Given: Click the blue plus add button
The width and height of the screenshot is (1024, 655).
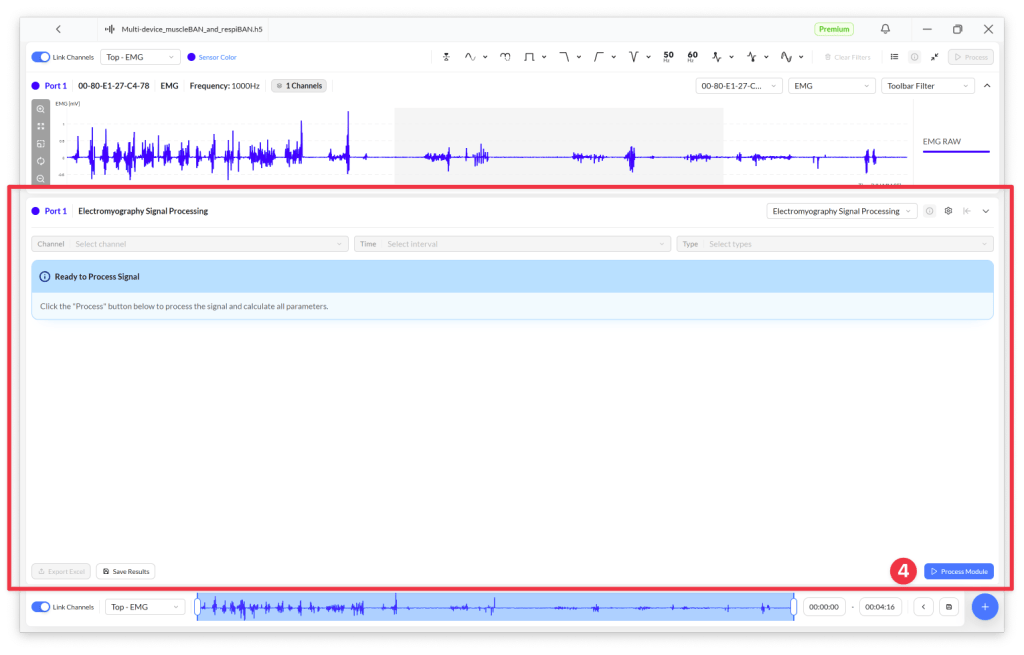Looking at the screenshot, I should tap(985, 607).
